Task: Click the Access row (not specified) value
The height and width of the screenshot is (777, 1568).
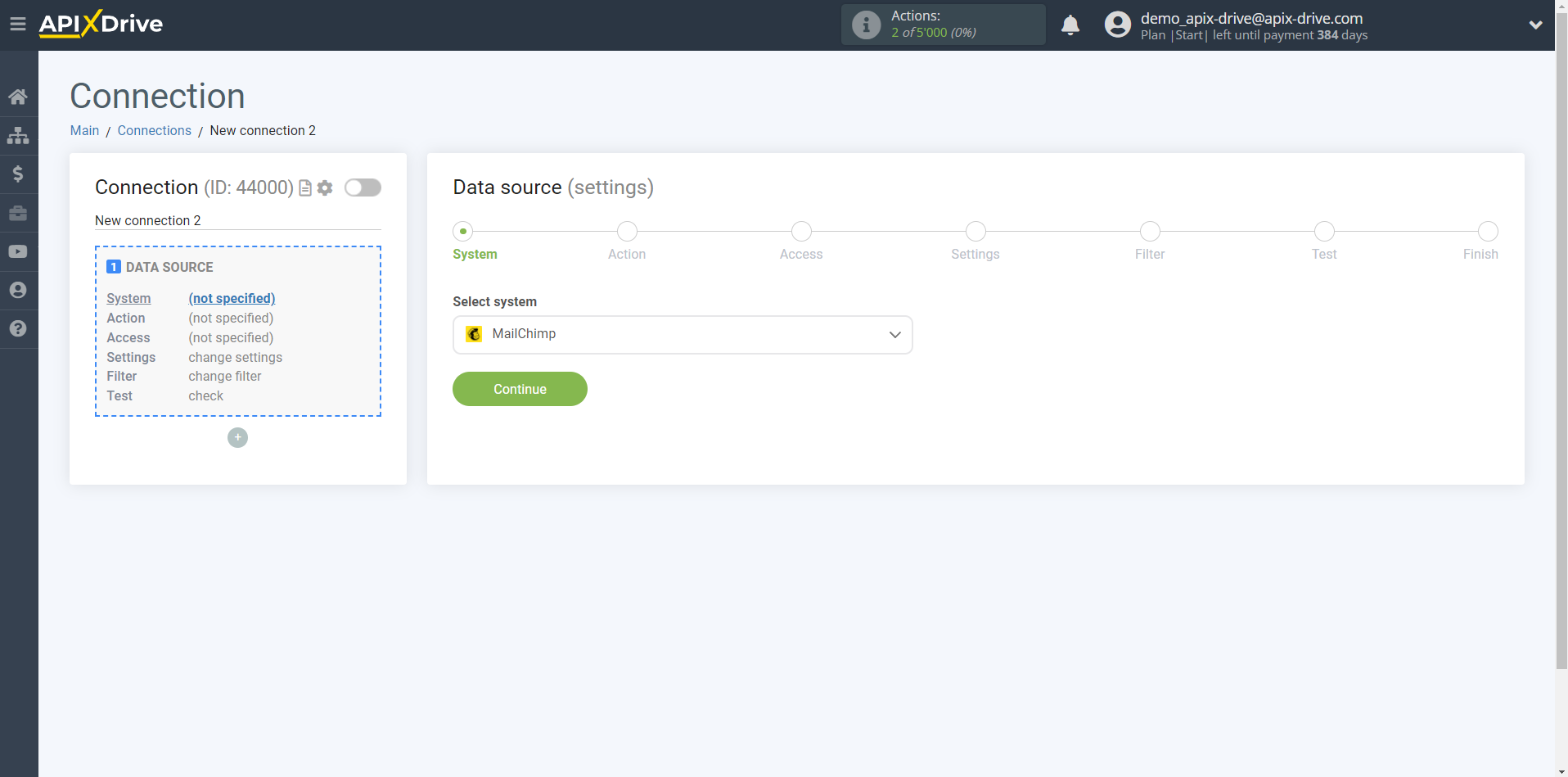Action: [231, 337]
